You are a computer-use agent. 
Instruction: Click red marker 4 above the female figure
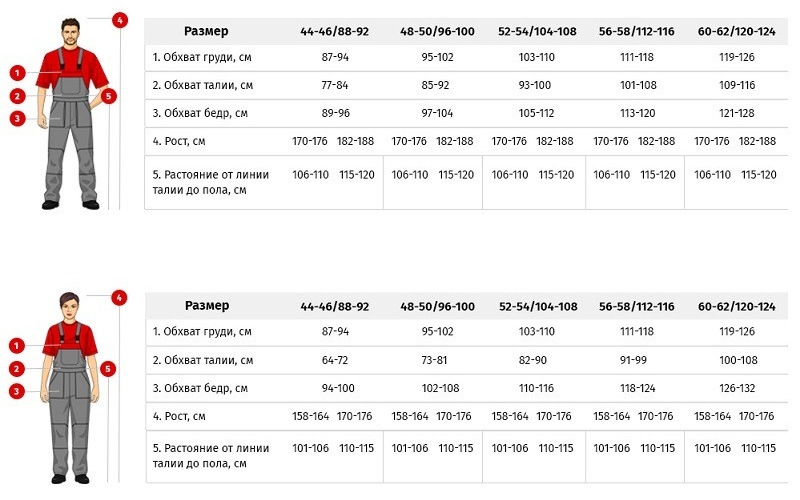pos(119,298)
